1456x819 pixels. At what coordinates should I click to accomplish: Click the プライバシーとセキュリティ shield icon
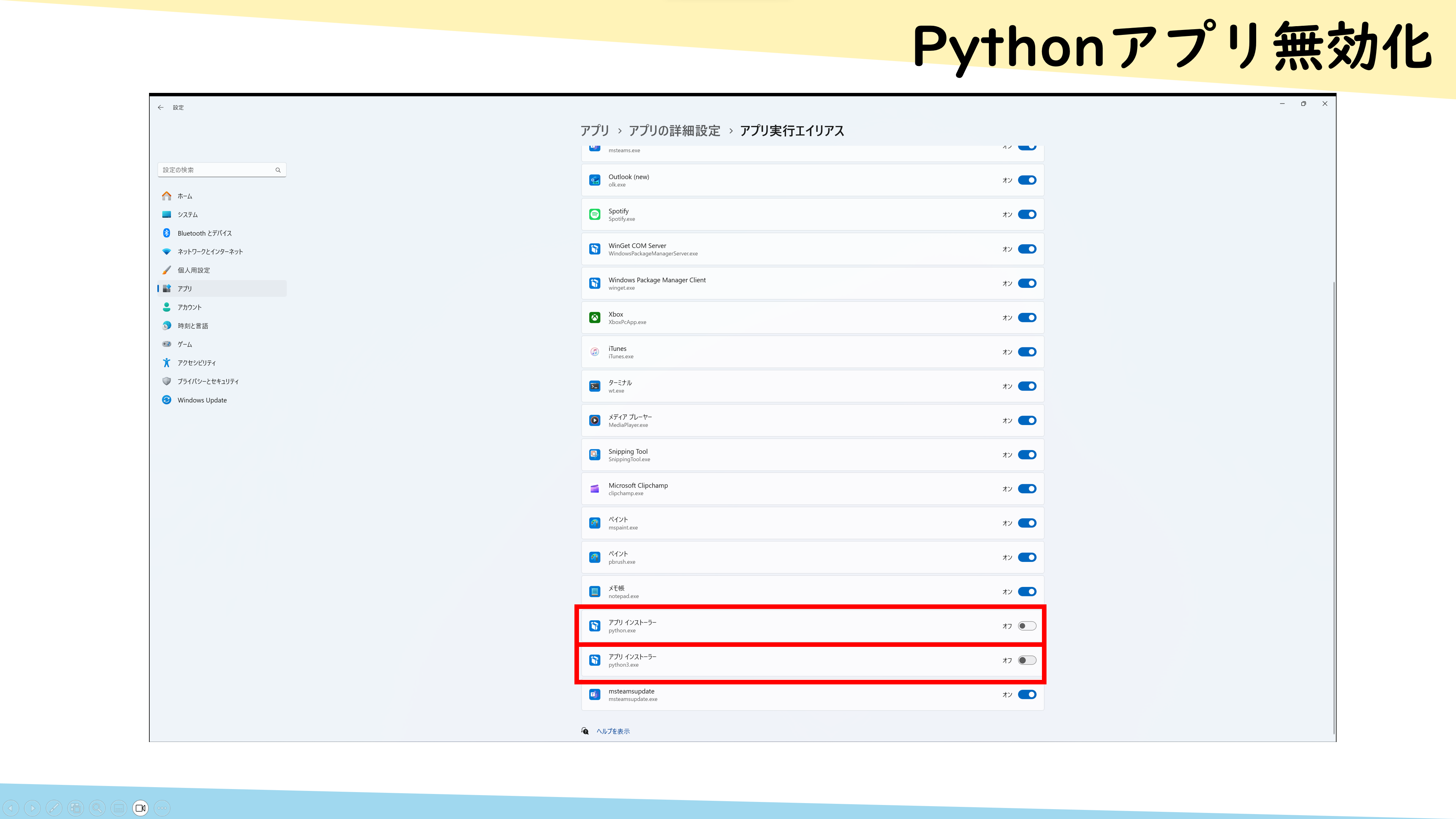167,381
